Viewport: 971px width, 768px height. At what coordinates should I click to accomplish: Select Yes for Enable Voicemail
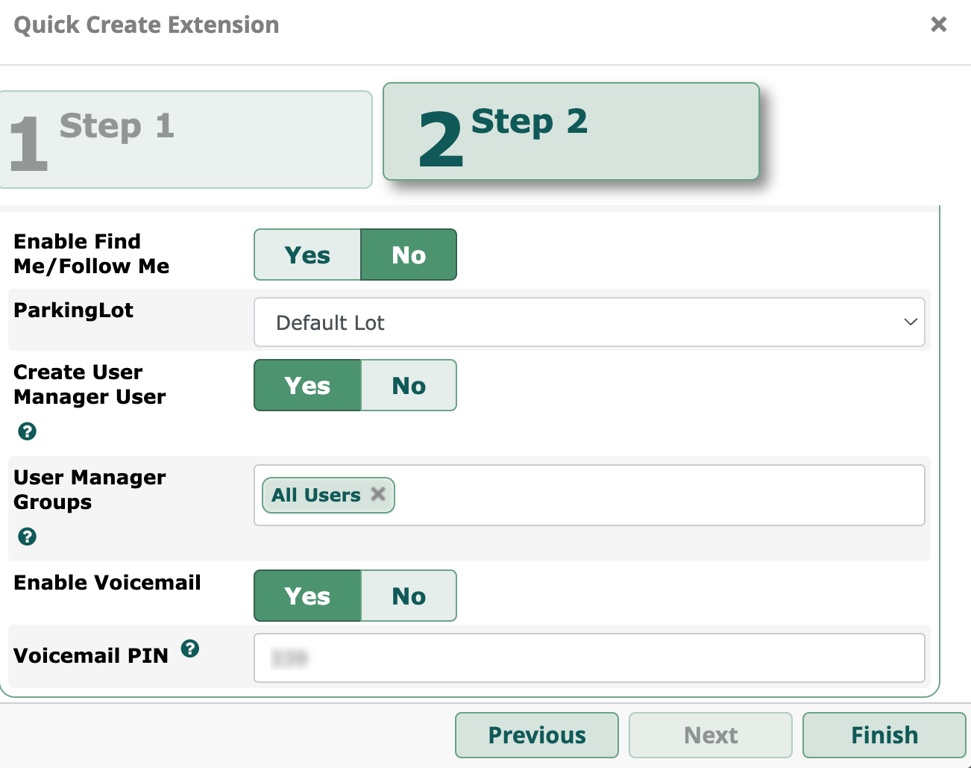306,595
